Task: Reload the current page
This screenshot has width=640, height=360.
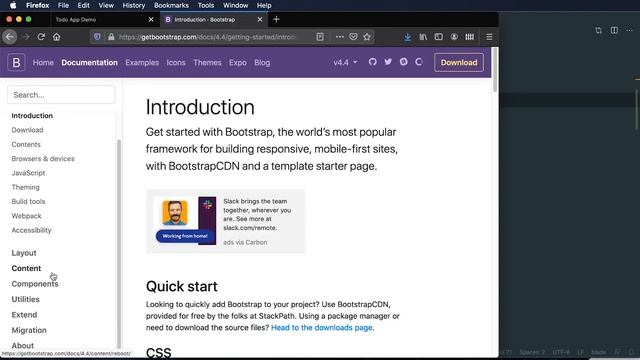Action: (41, 37)
